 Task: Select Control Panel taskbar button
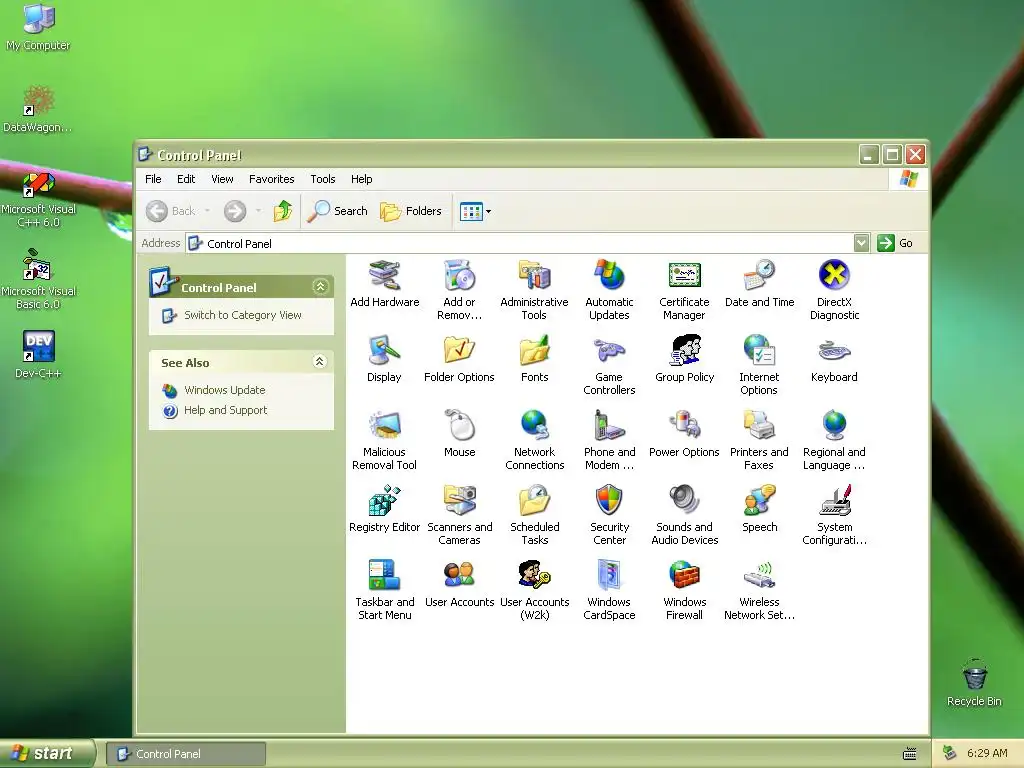186,754
